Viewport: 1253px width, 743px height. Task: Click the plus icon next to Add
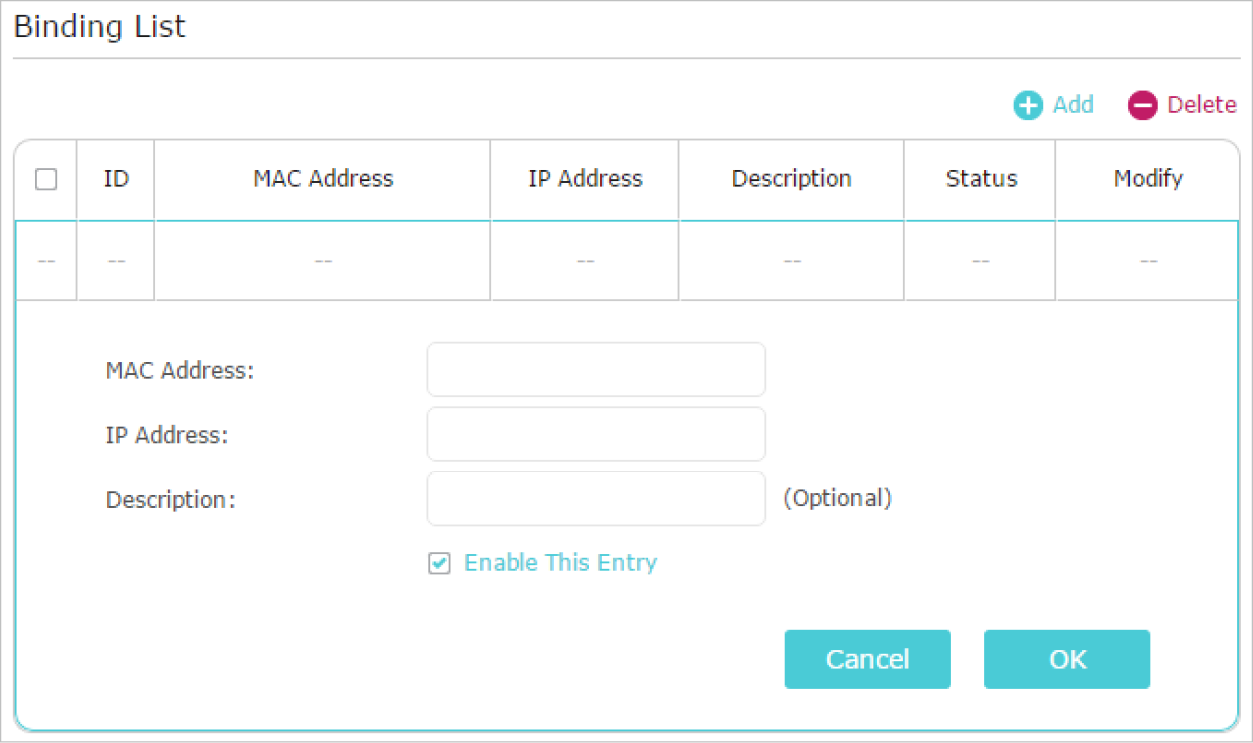[x=1028, y=105]
